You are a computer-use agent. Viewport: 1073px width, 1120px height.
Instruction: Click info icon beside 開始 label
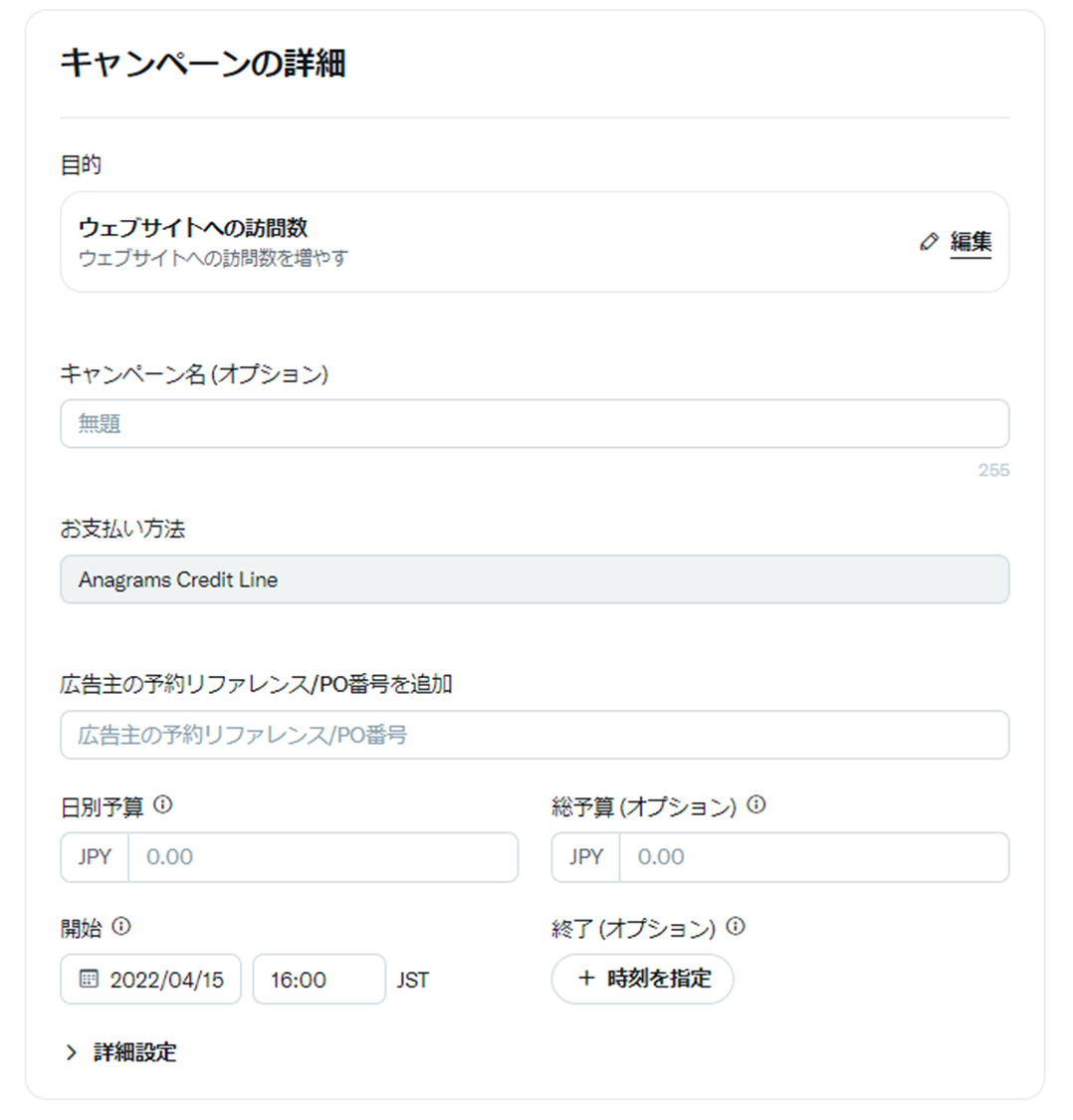121,927
